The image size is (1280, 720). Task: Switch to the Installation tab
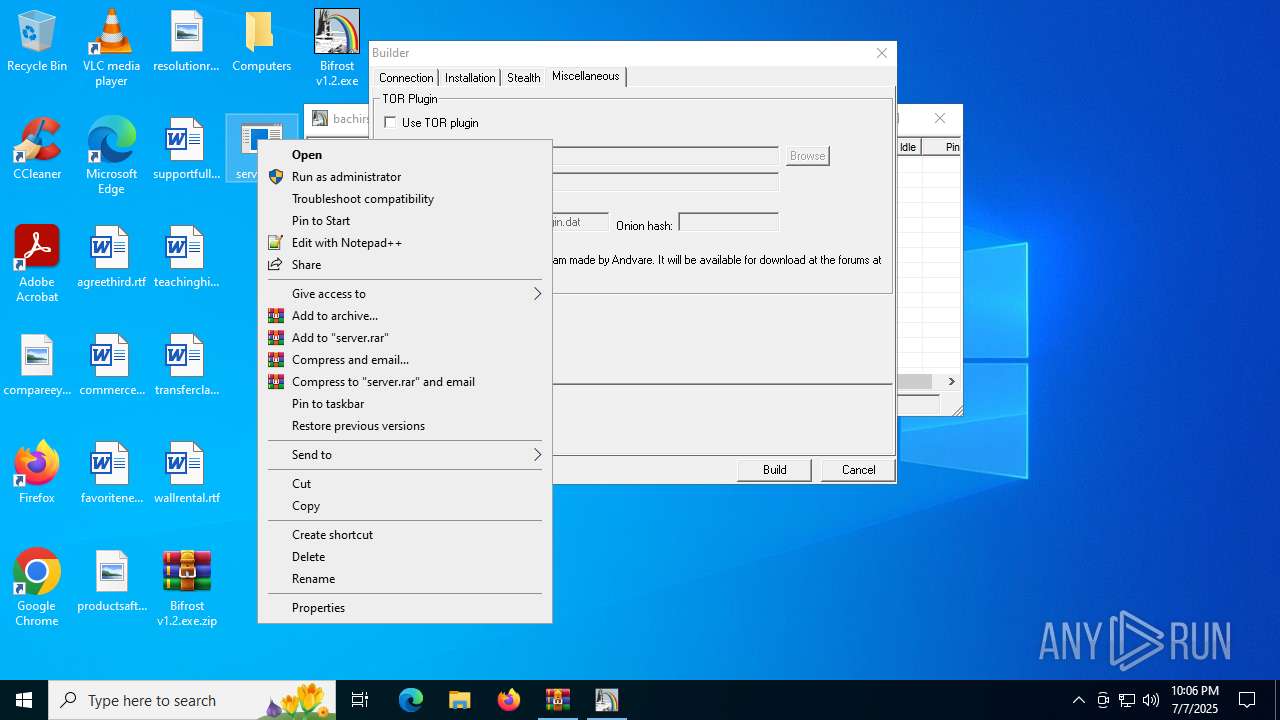pos(470,77)
